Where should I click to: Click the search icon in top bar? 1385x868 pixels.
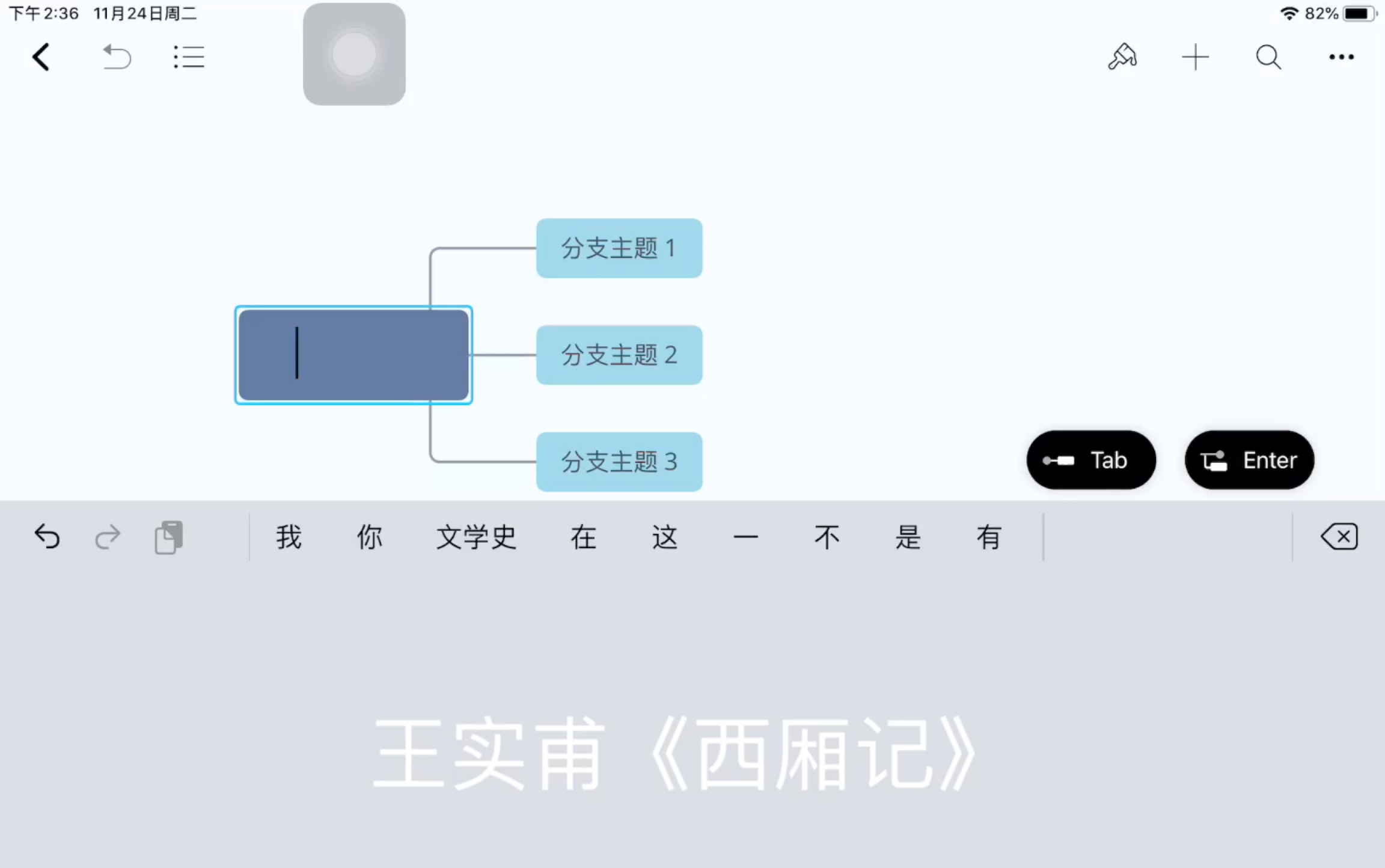(x=1267, y=56)
